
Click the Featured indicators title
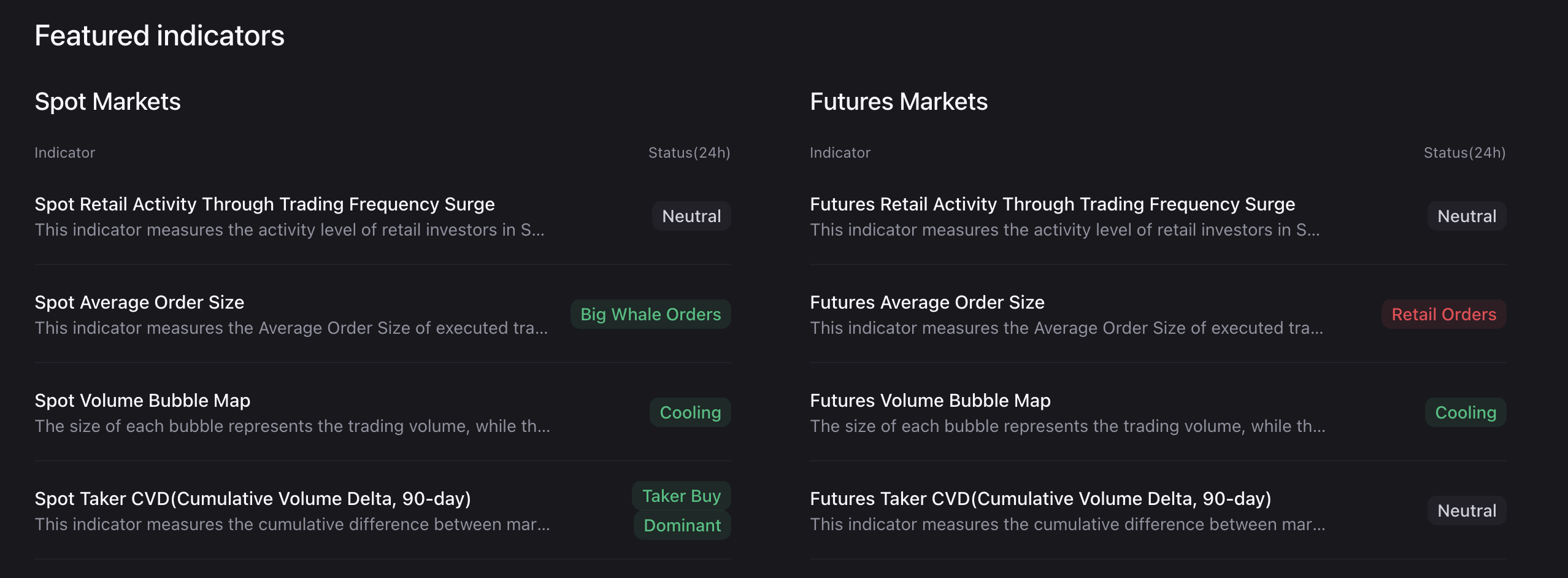tap(159, 35)
